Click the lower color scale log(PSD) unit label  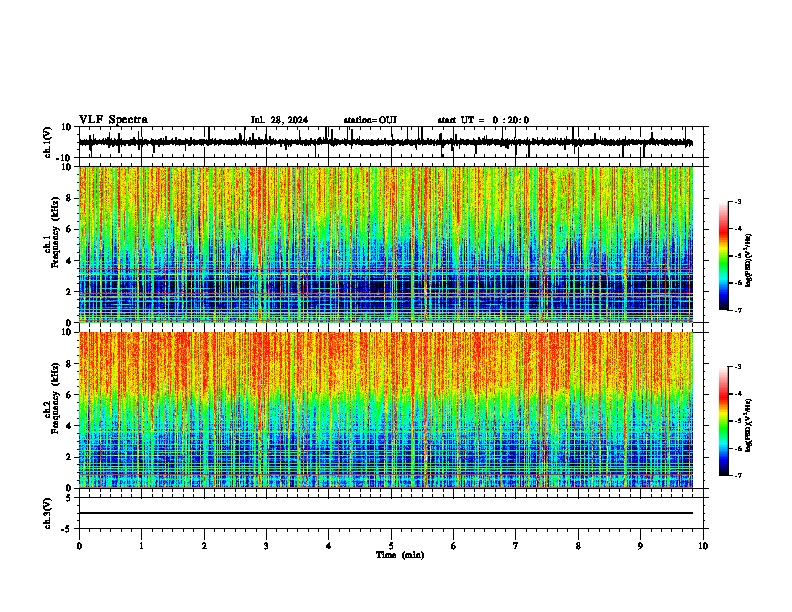coord(748,426)
